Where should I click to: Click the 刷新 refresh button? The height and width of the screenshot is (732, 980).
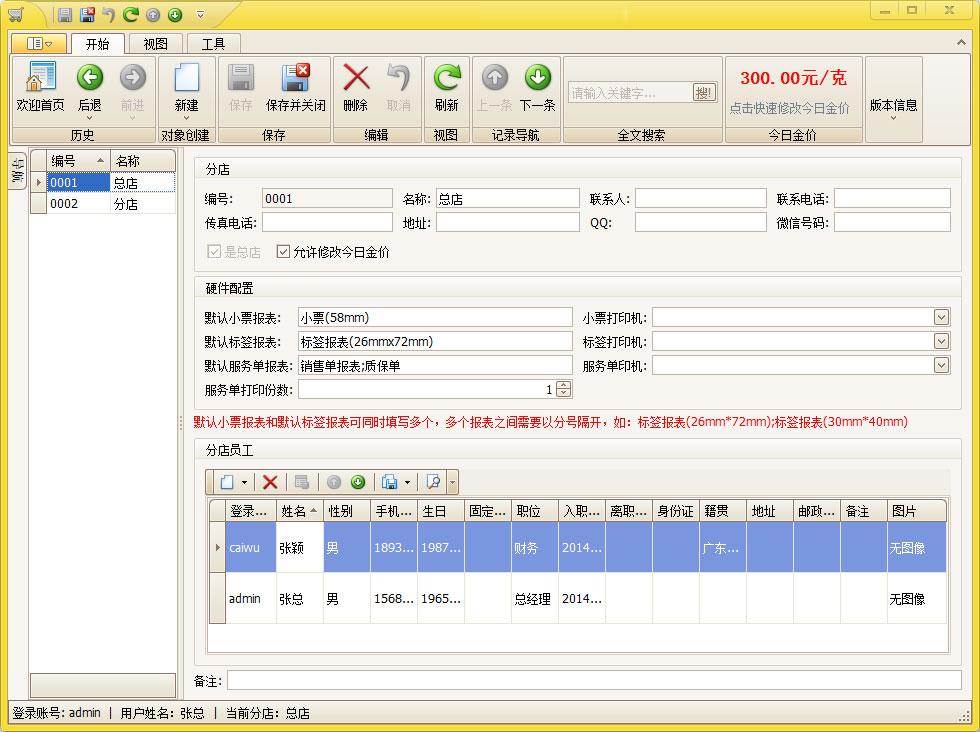pyautogui.click(x=446, y=88)
